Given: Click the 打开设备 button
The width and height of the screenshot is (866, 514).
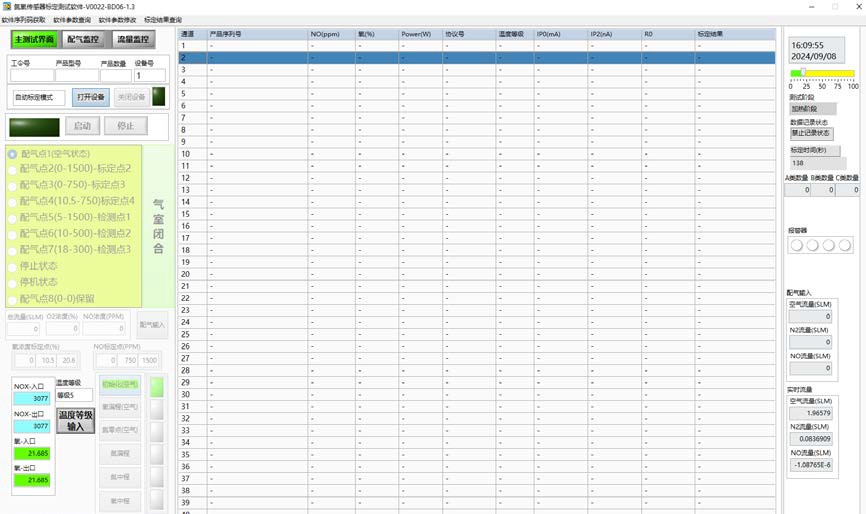Looking at the screenshot, I should (x=91, y=97).
